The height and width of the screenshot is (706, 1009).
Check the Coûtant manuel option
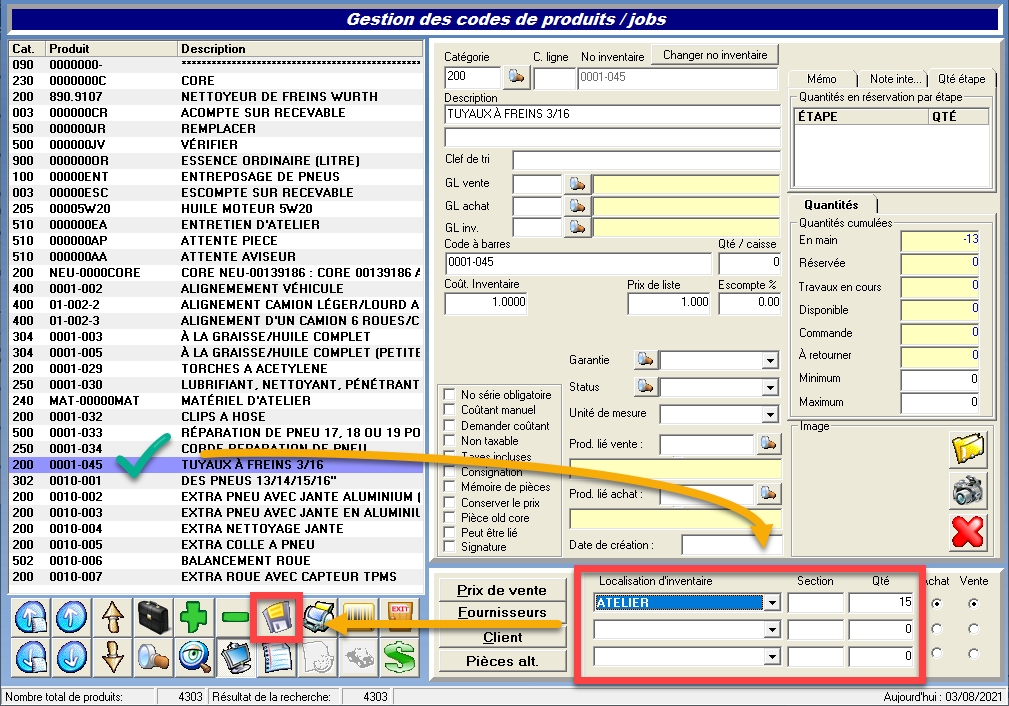point(450,410)
